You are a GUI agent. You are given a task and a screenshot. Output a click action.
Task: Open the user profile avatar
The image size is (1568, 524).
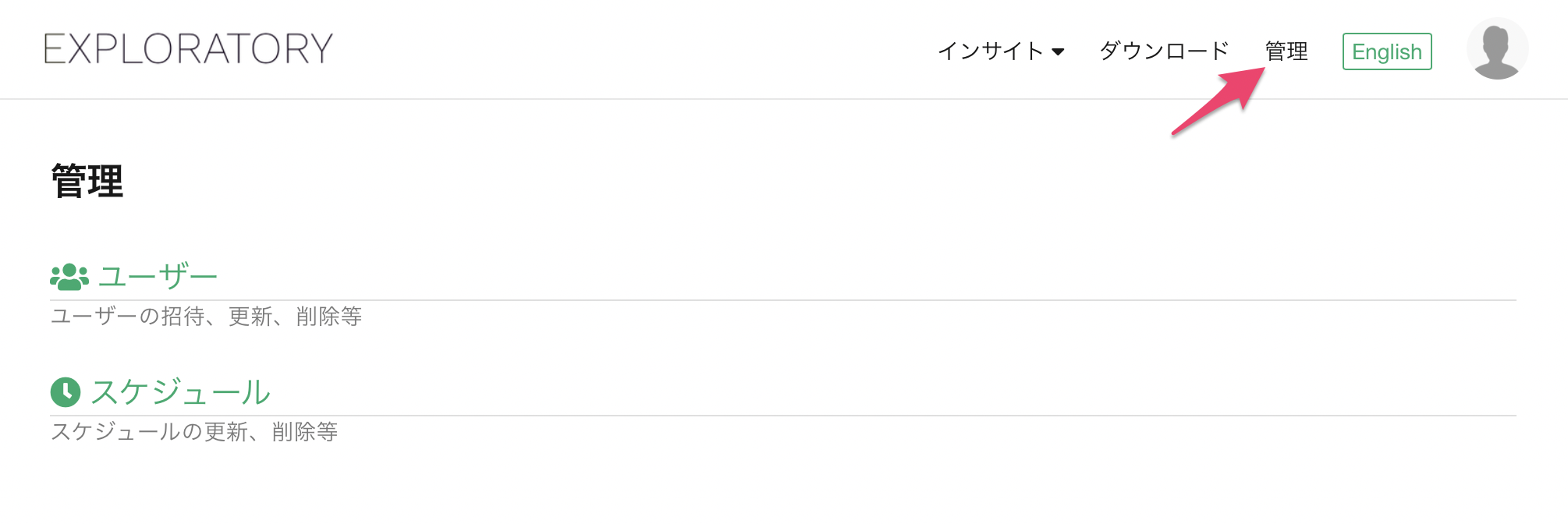[1497, 48]
